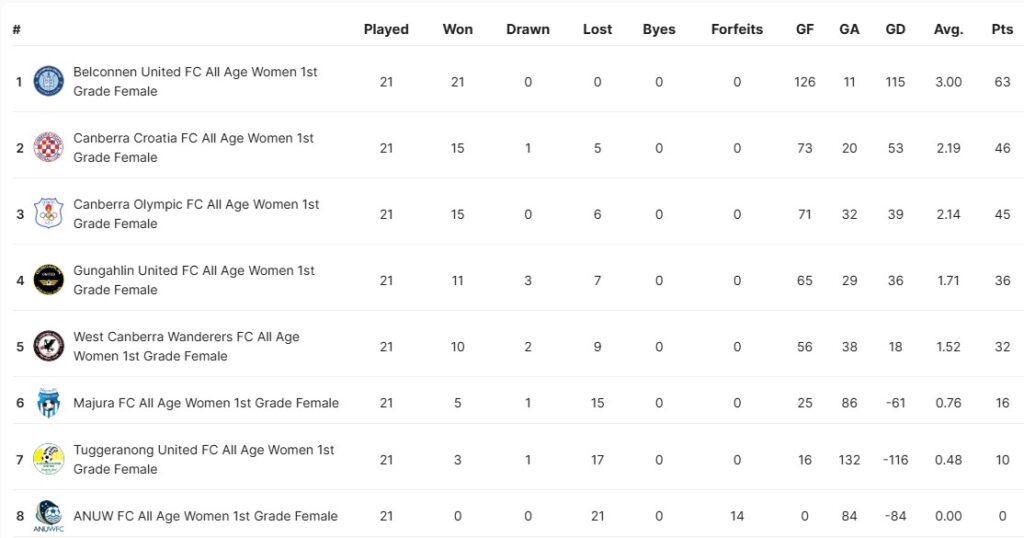This screenshot has height=538, width=1024.
Task: Click the Tuggeranong United FC logo
Action: click(48, 460)
